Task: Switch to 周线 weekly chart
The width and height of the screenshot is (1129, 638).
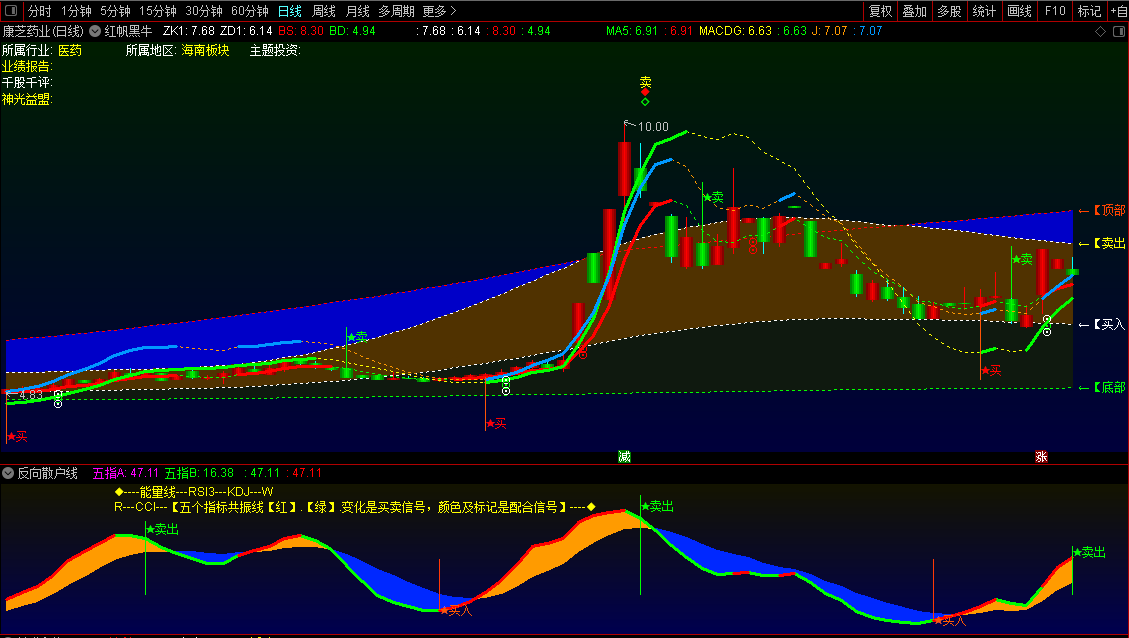Action: coord(324,12)
